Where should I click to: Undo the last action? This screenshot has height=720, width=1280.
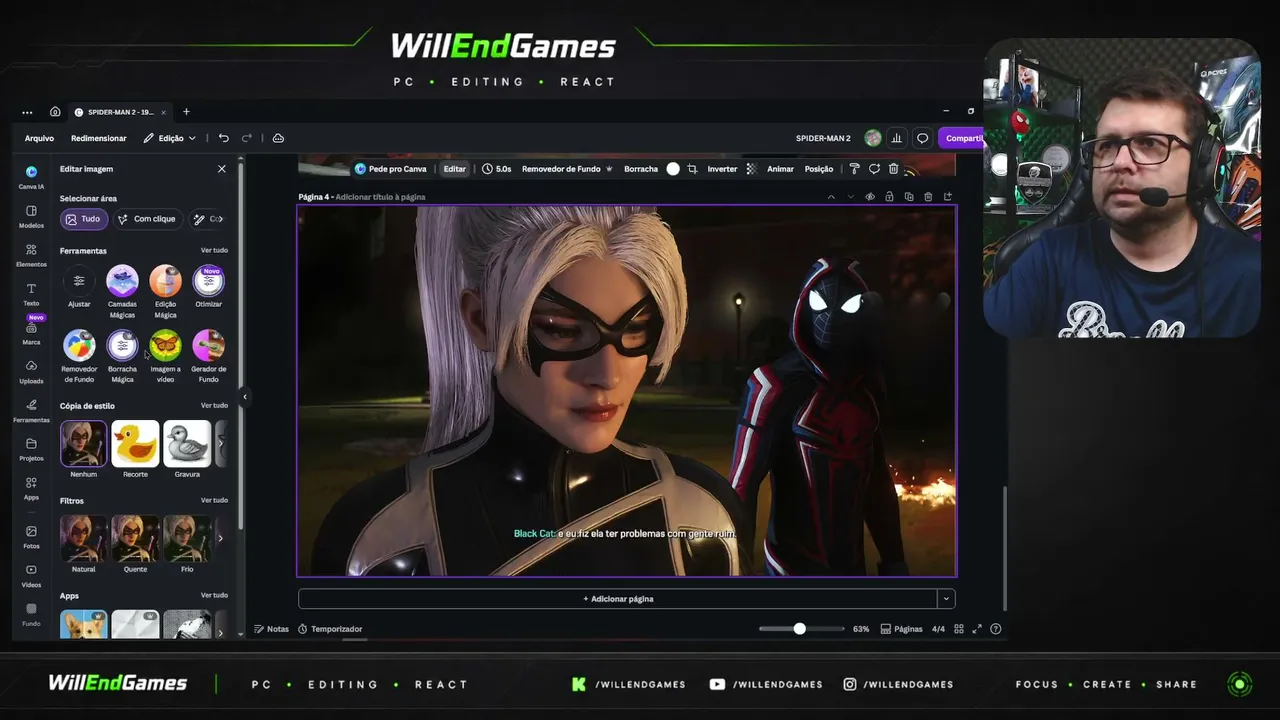(224, 138)
